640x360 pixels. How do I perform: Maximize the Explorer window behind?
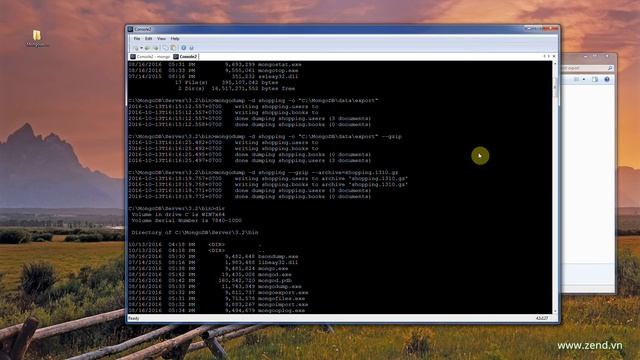[596, 56]
